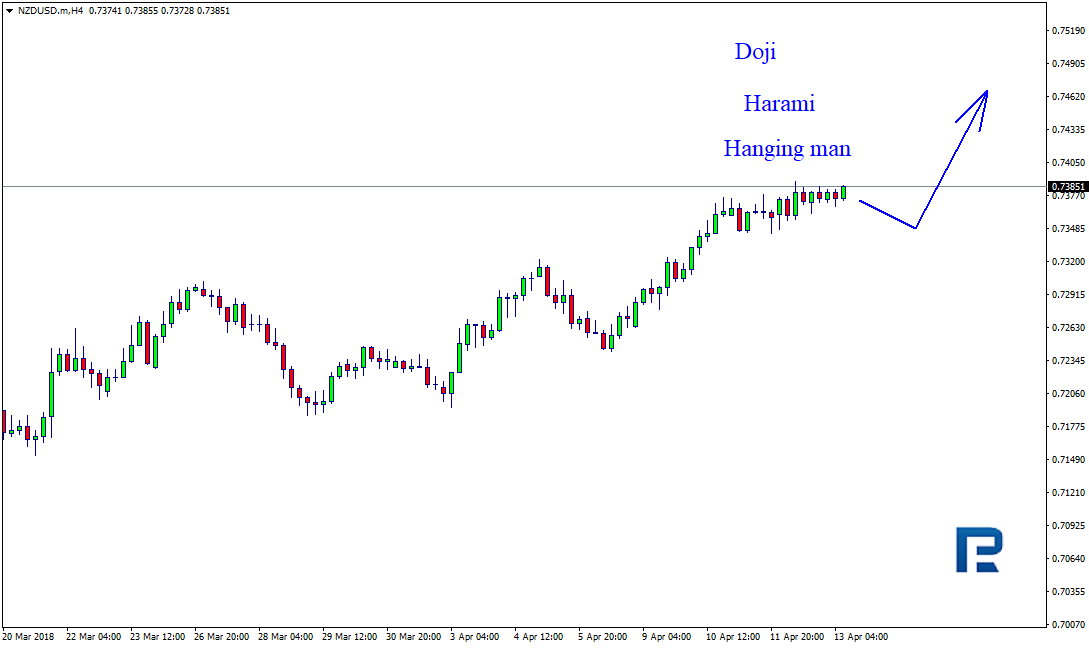The image size is (1089, 648).
Task: Select the "Harami" text annotation
Action: tap(779, 103)
